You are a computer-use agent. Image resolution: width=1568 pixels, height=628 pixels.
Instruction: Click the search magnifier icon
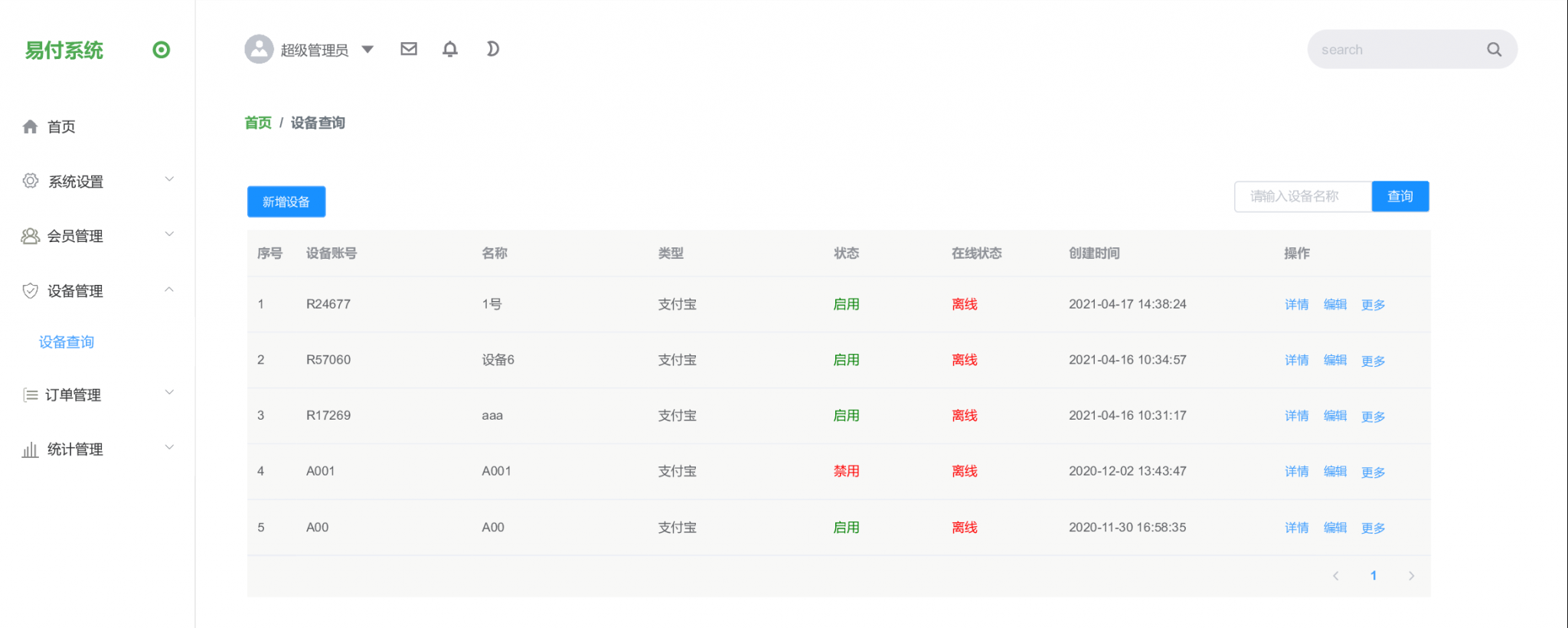point(1494,50)
